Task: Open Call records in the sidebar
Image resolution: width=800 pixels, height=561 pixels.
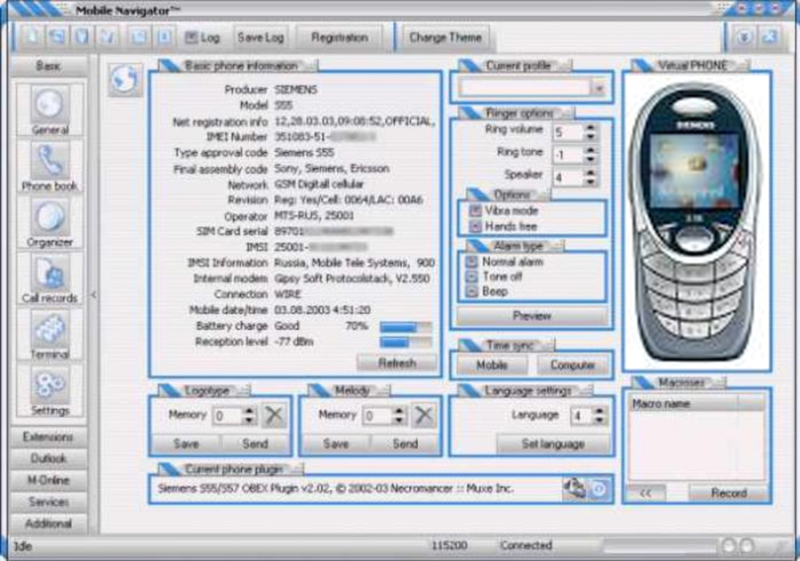Action: click(49, 273)
